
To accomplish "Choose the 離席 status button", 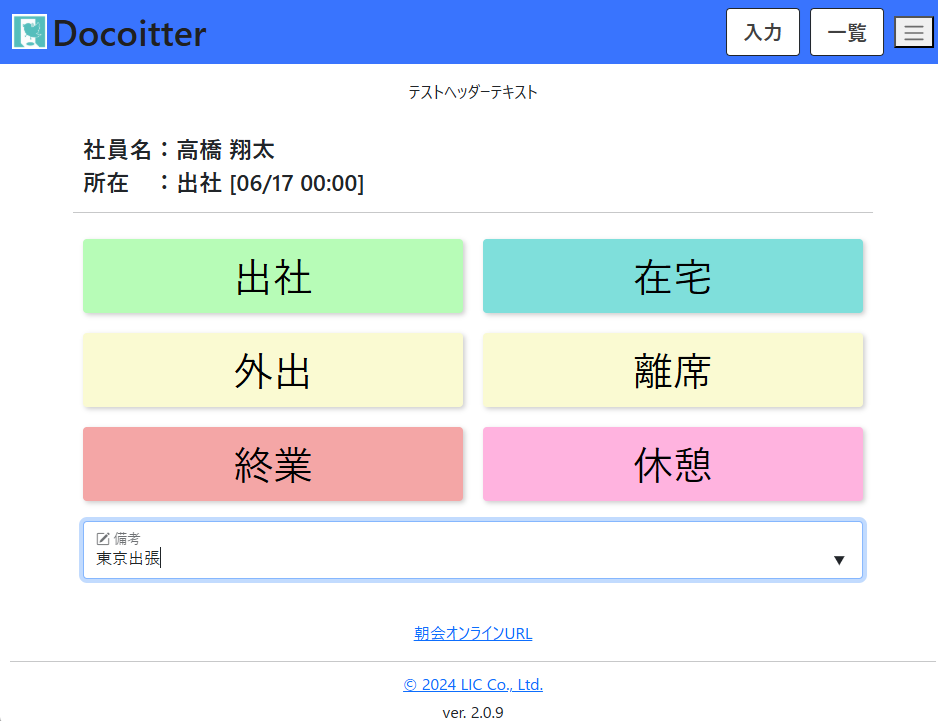I will click(x=672, y=371).
